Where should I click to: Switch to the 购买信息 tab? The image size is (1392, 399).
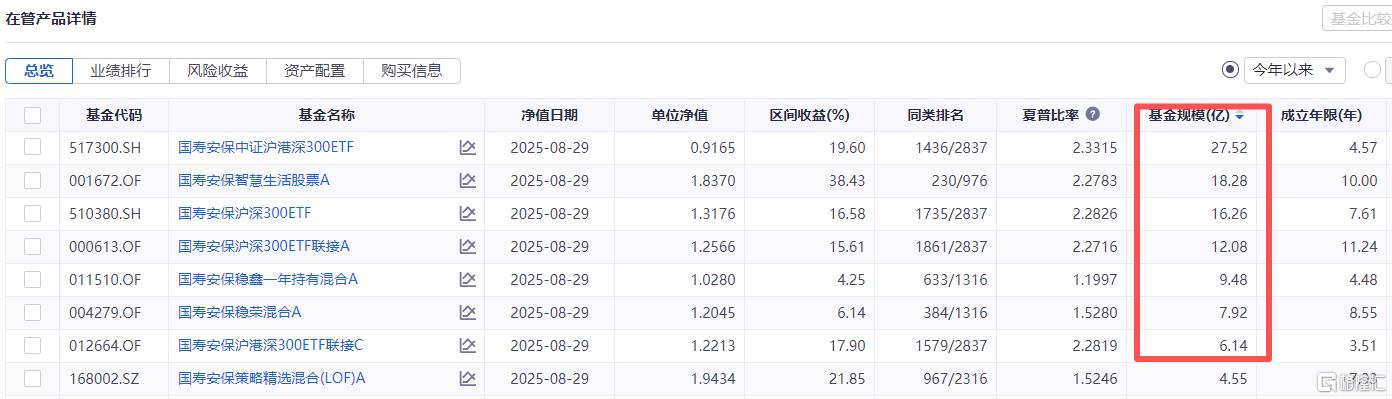(412, 71)
